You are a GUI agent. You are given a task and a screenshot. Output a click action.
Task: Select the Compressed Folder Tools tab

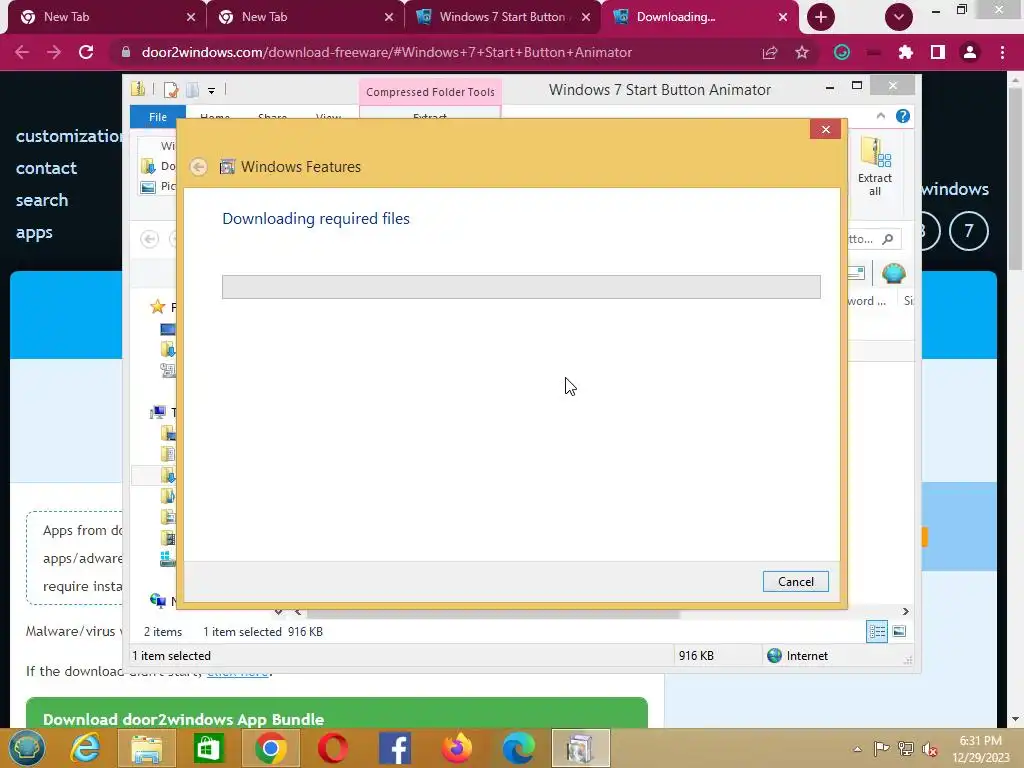pos(430,92)
